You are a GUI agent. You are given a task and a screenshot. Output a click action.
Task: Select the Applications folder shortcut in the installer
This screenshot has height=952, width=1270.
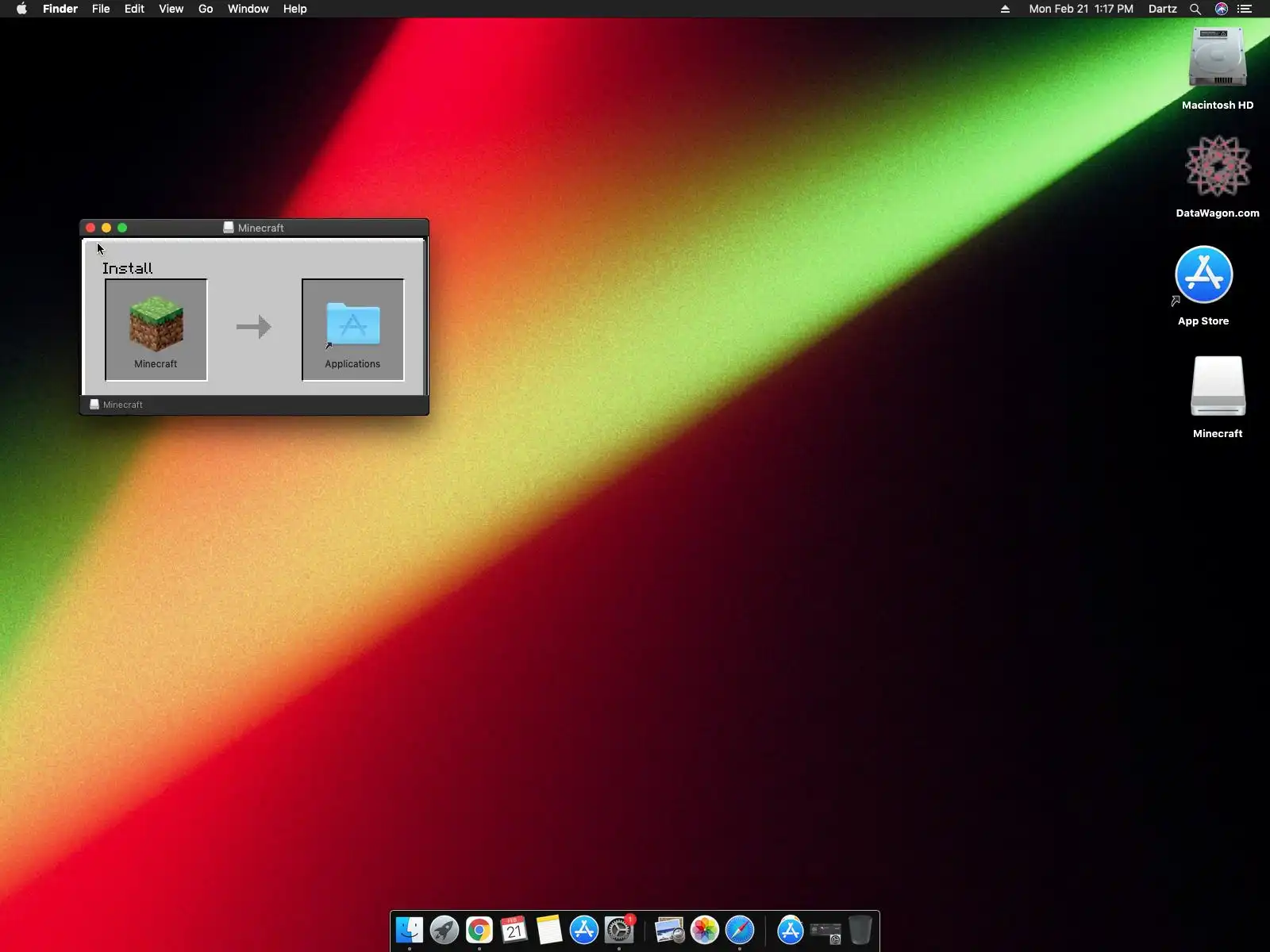coord(353,324)
